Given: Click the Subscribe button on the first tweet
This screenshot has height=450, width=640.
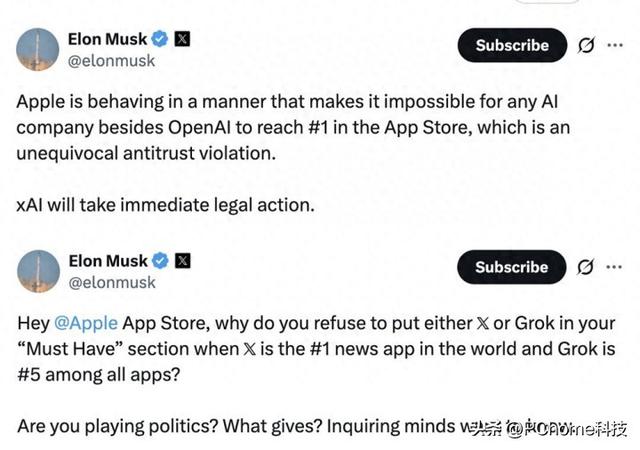Looking at the screenshot, I should pos(512,45).
